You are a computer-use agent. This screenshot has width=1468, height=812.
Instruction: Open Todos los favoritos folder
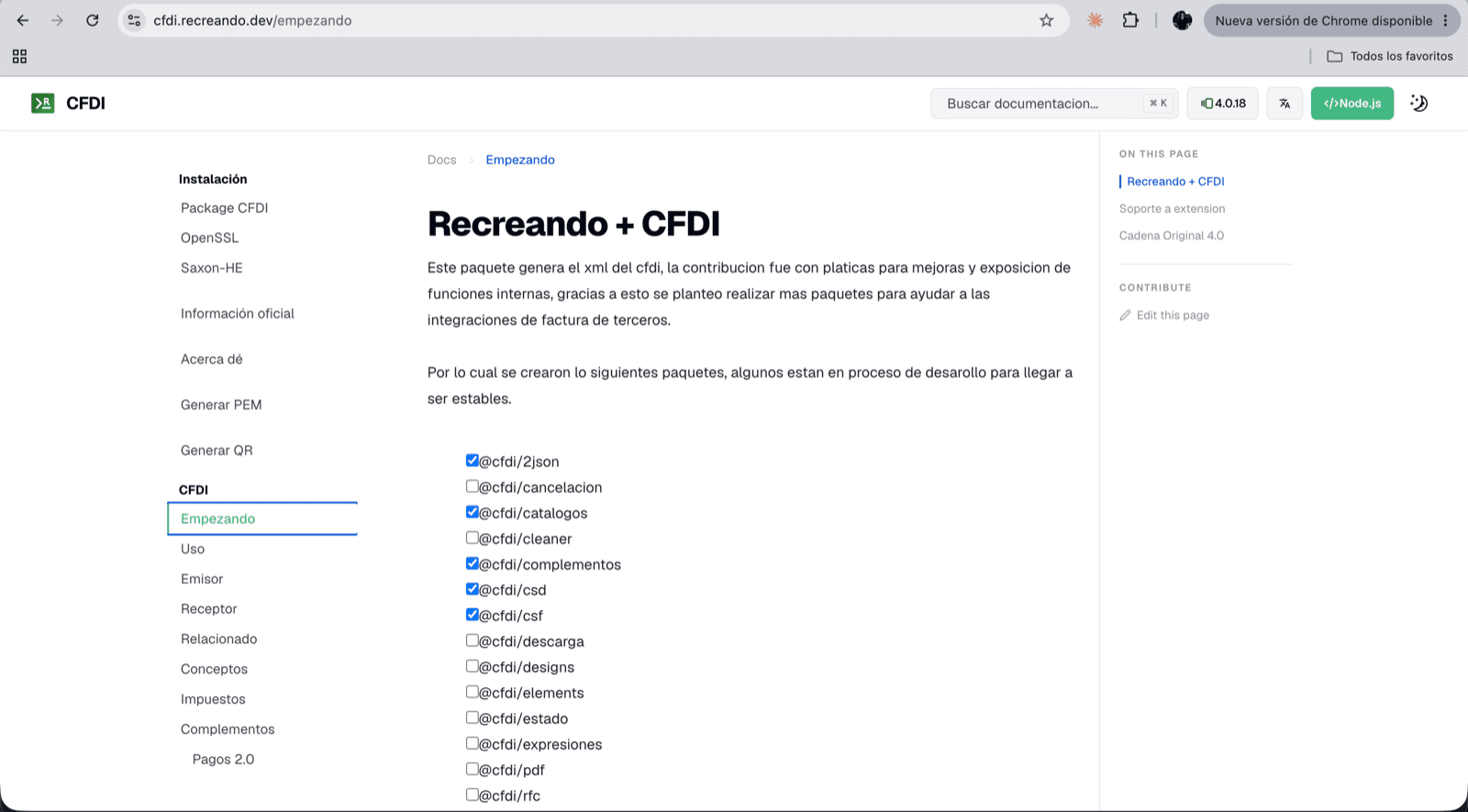pos(1389,56)
